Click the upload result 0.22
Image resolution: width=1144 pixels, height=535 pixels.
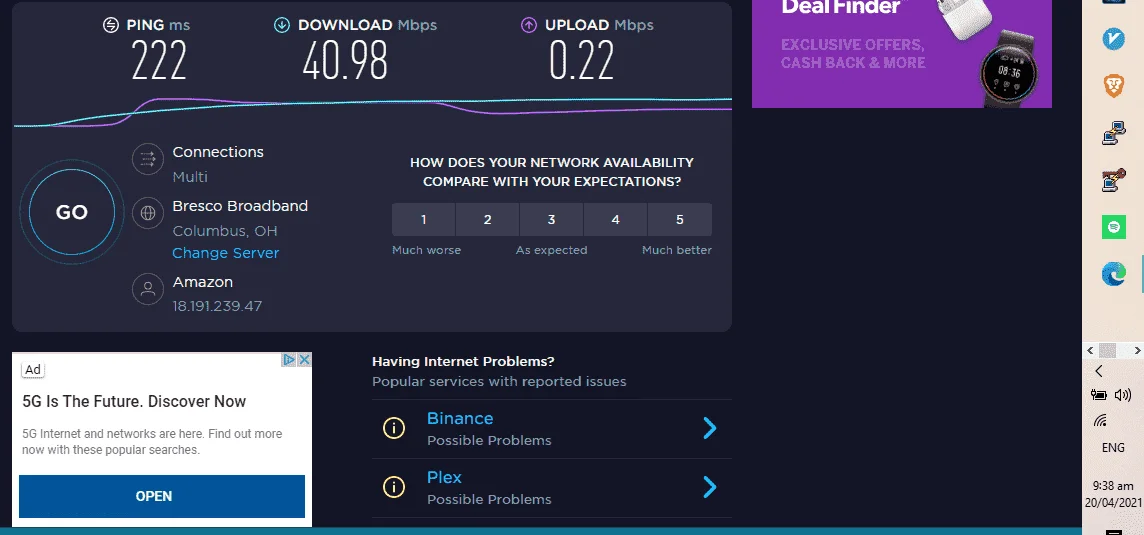point(581,60)
